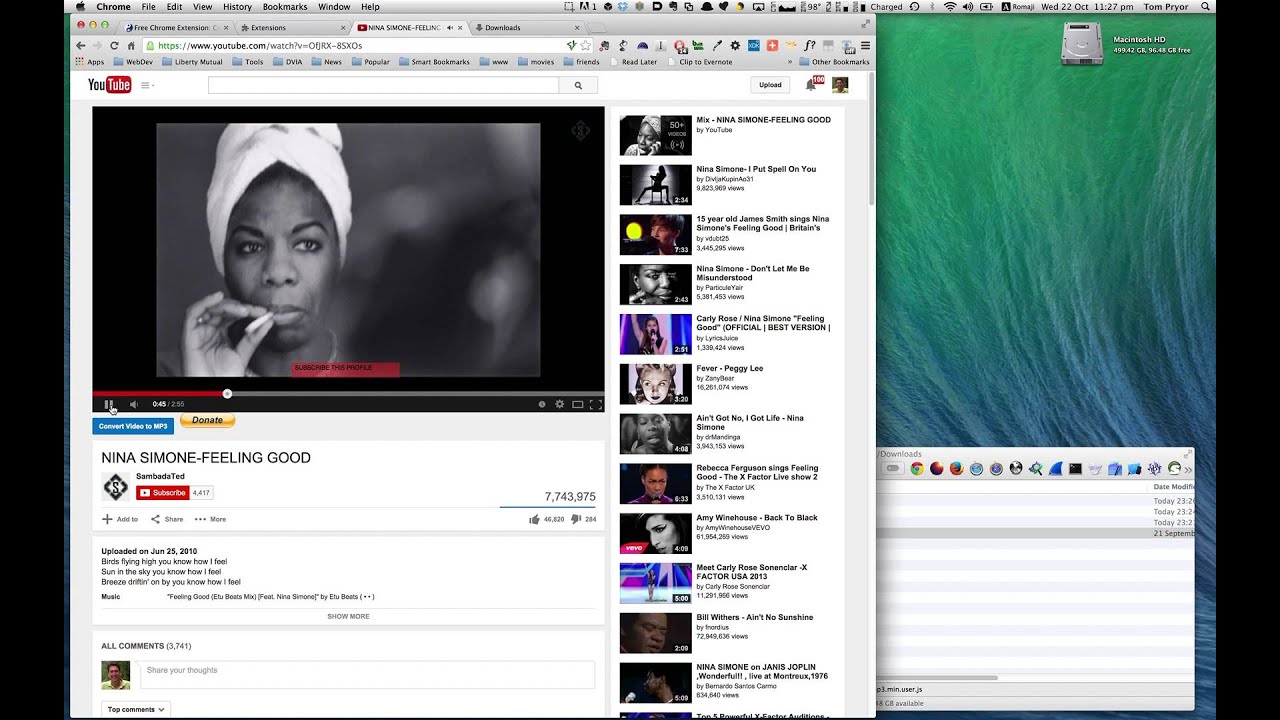Switch to the Extensions tab
Screen dimensions: 1280x720
(292, 28)
